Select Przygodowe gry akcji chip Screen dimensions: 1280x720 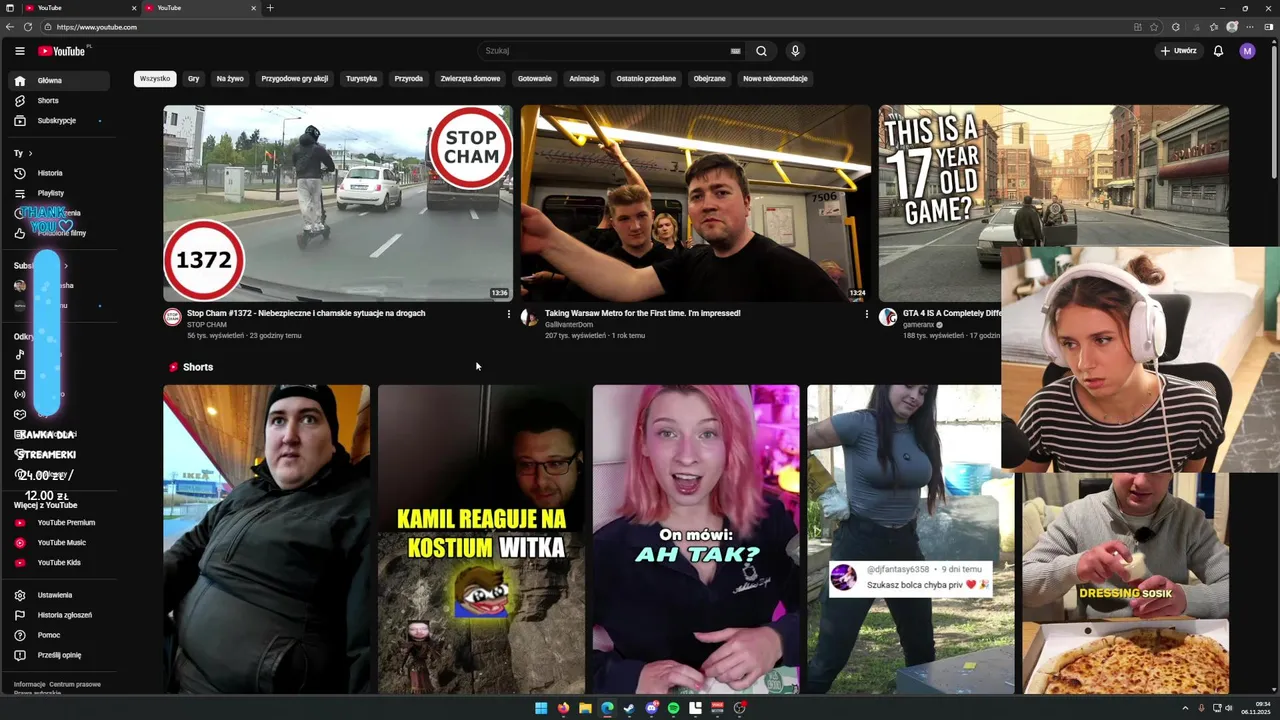coord(295,78)
